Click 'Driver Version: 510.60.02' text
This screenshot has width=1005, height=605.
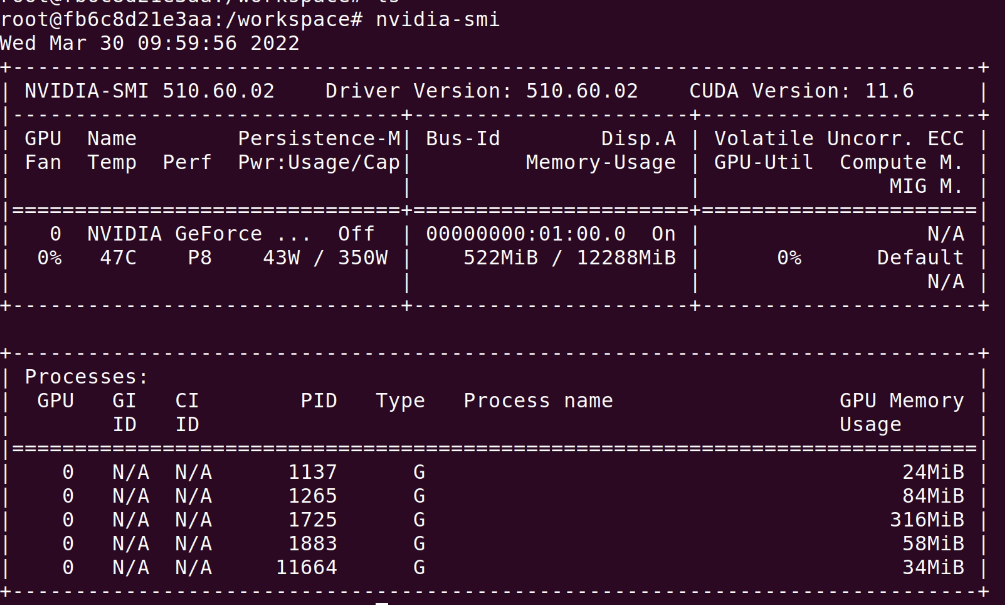(481, 91)
